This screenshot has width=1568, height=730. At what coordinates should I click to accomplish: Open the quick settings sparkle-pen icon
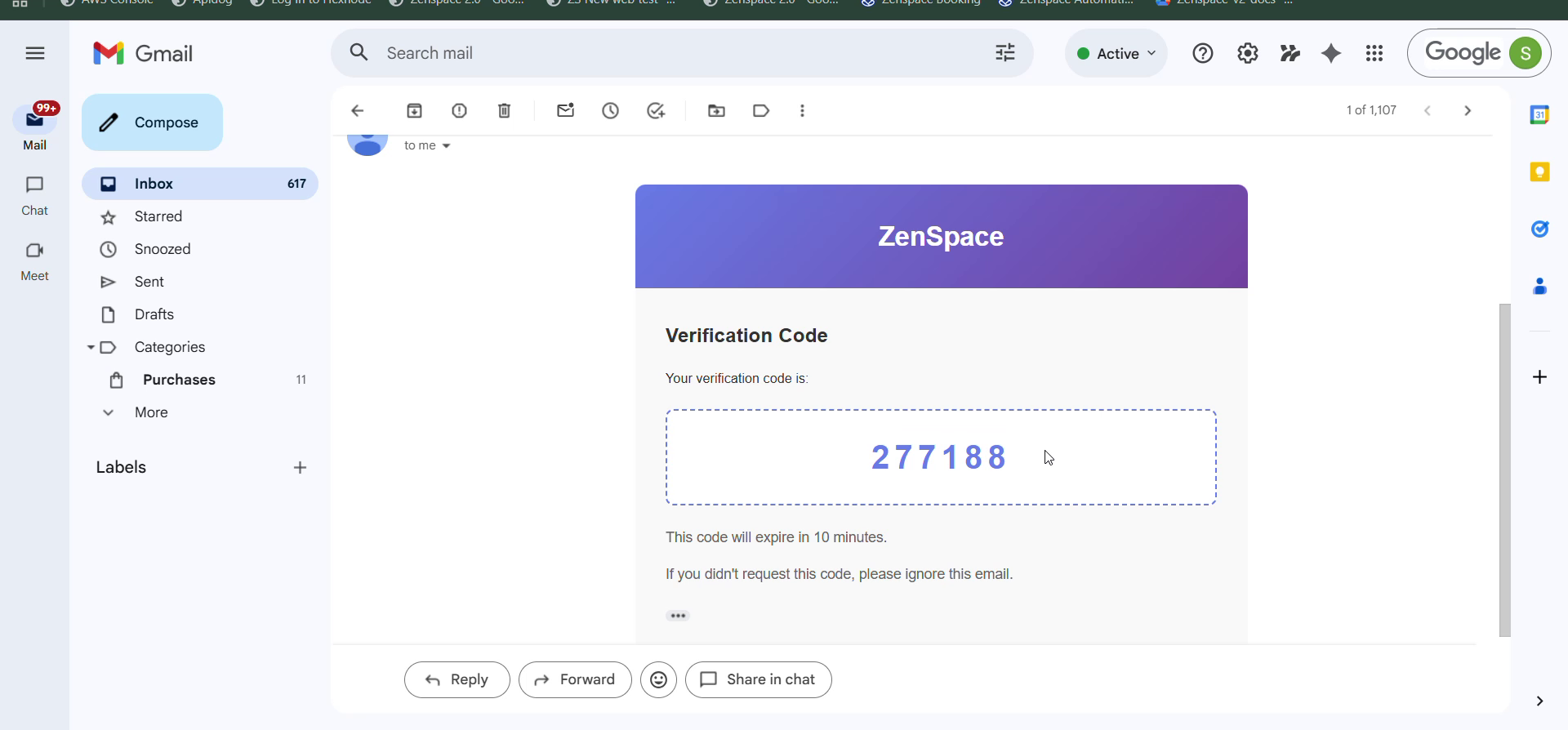pyautogui.click(x=1290, y=53)
